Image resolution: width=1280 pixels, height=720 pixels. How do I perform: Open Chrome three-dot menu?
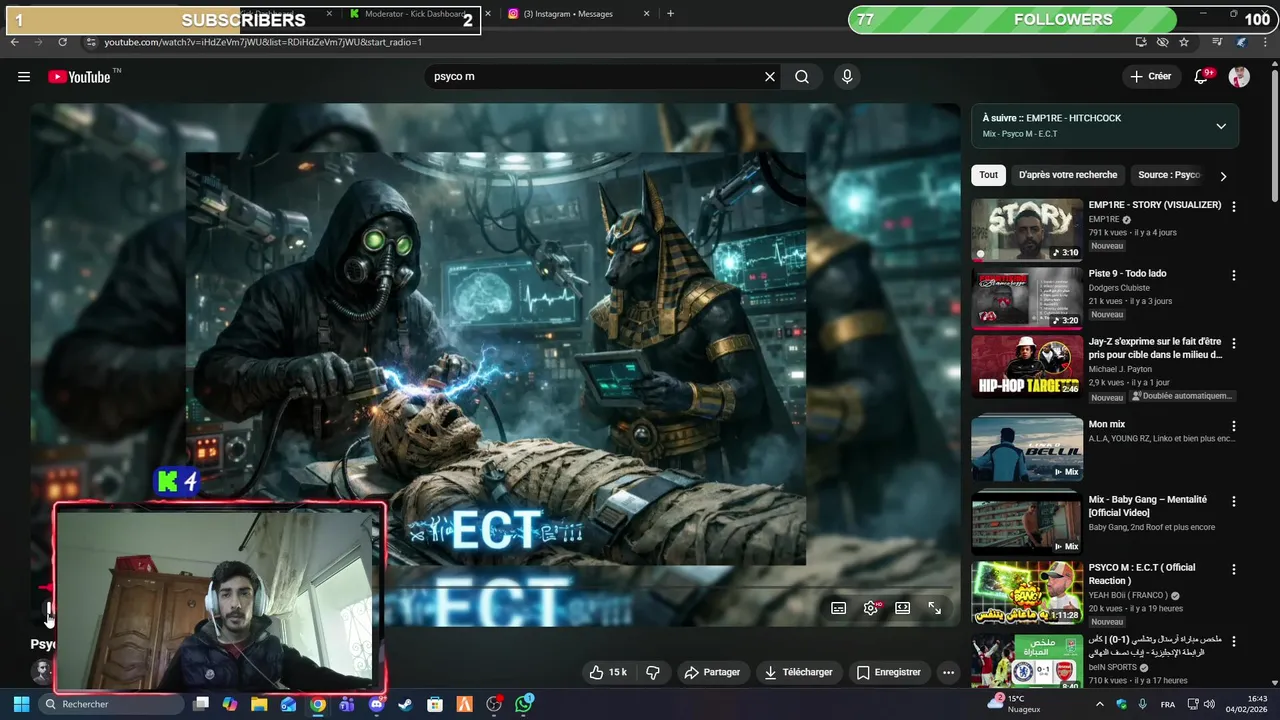1266,42
